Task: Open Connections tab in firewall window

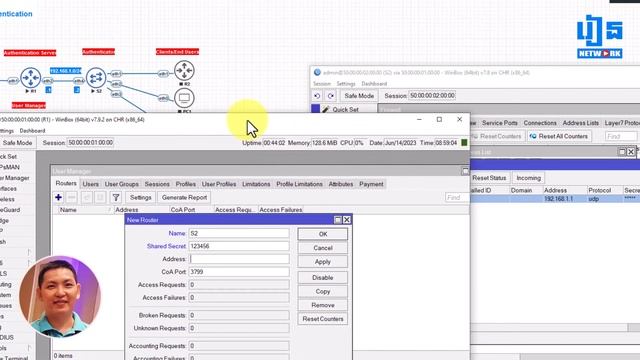Action: (540, 123)
